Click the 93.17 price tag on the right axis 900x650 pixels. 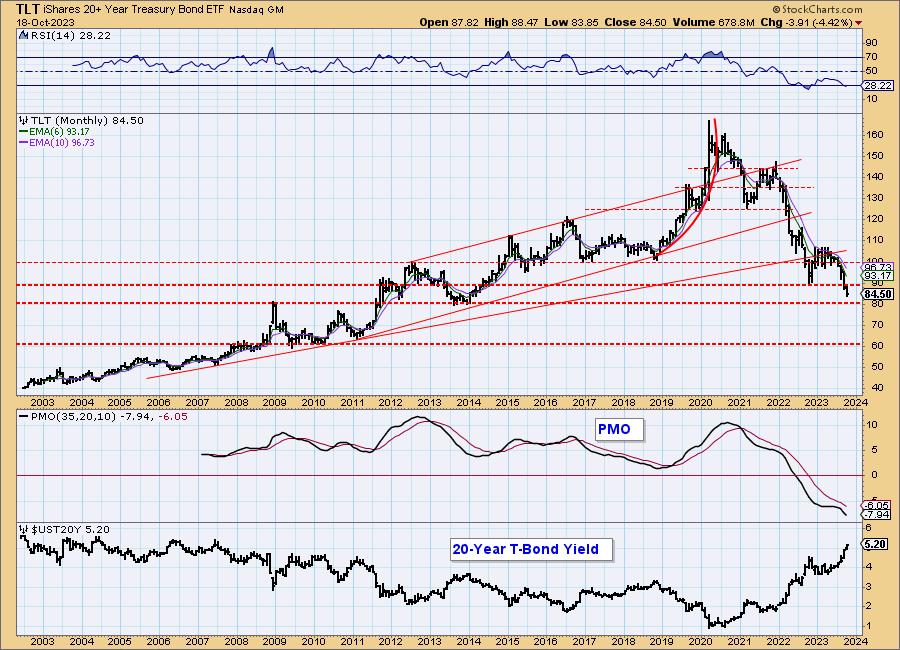pos(878,276)
